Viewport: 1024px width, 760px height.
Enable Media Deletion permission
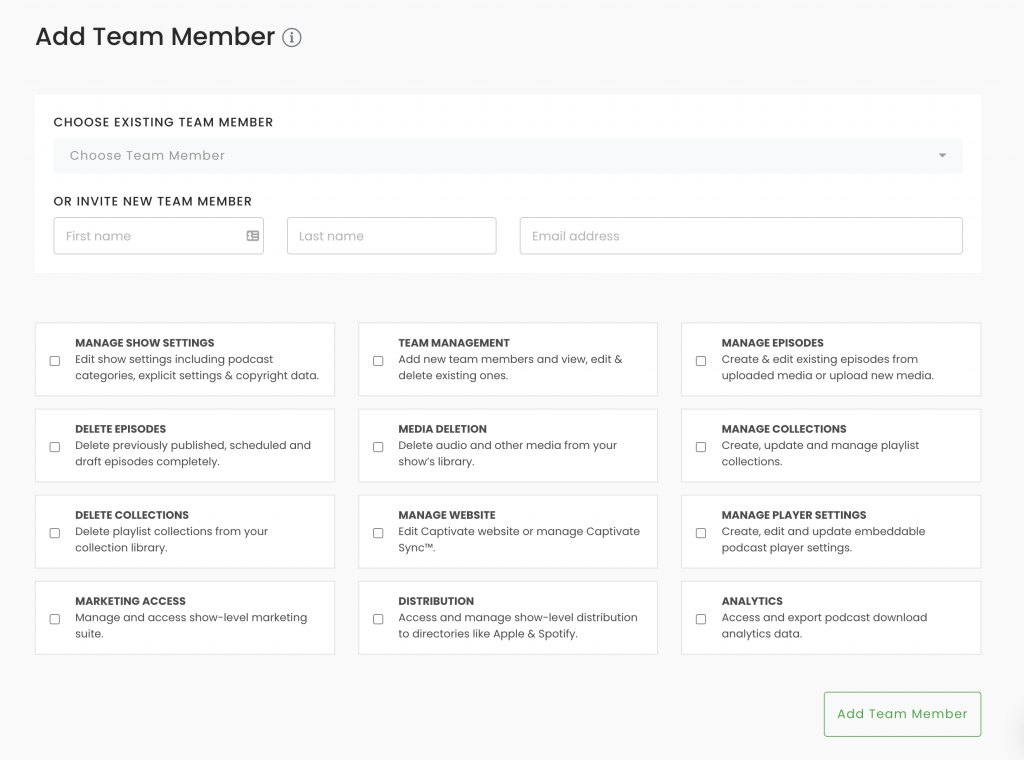378,447
